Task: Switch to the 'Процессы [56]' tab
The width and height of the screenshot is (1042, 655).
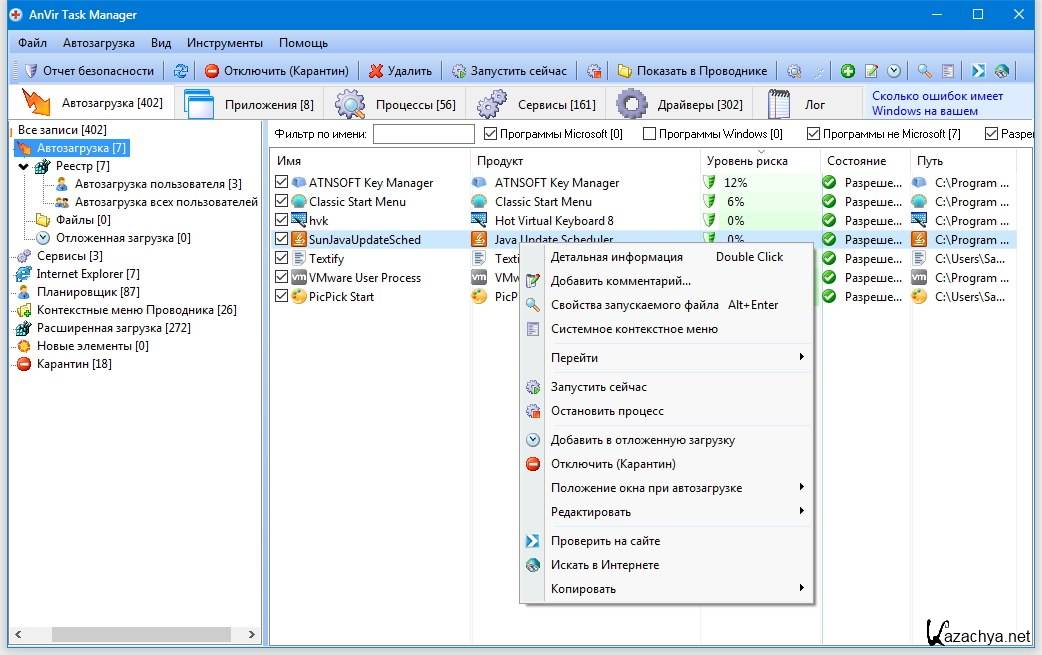Action: [x=395, y=105]
